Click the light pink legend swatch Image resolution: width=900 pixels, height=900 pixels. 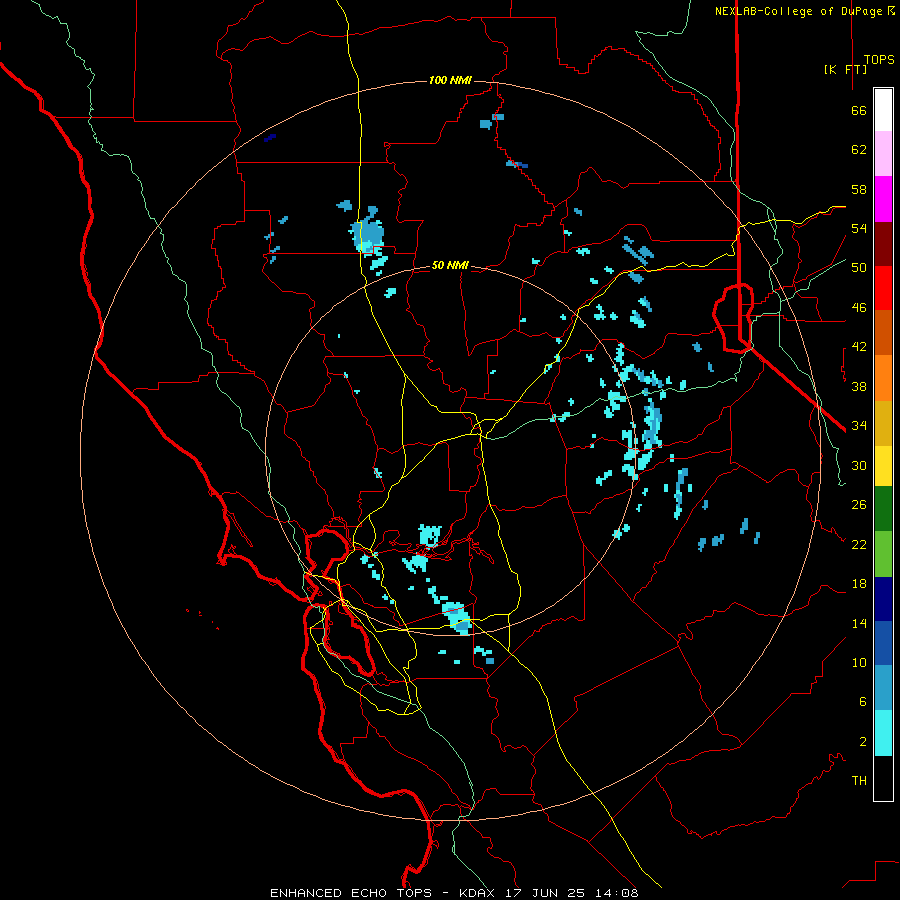click(883, 153)
